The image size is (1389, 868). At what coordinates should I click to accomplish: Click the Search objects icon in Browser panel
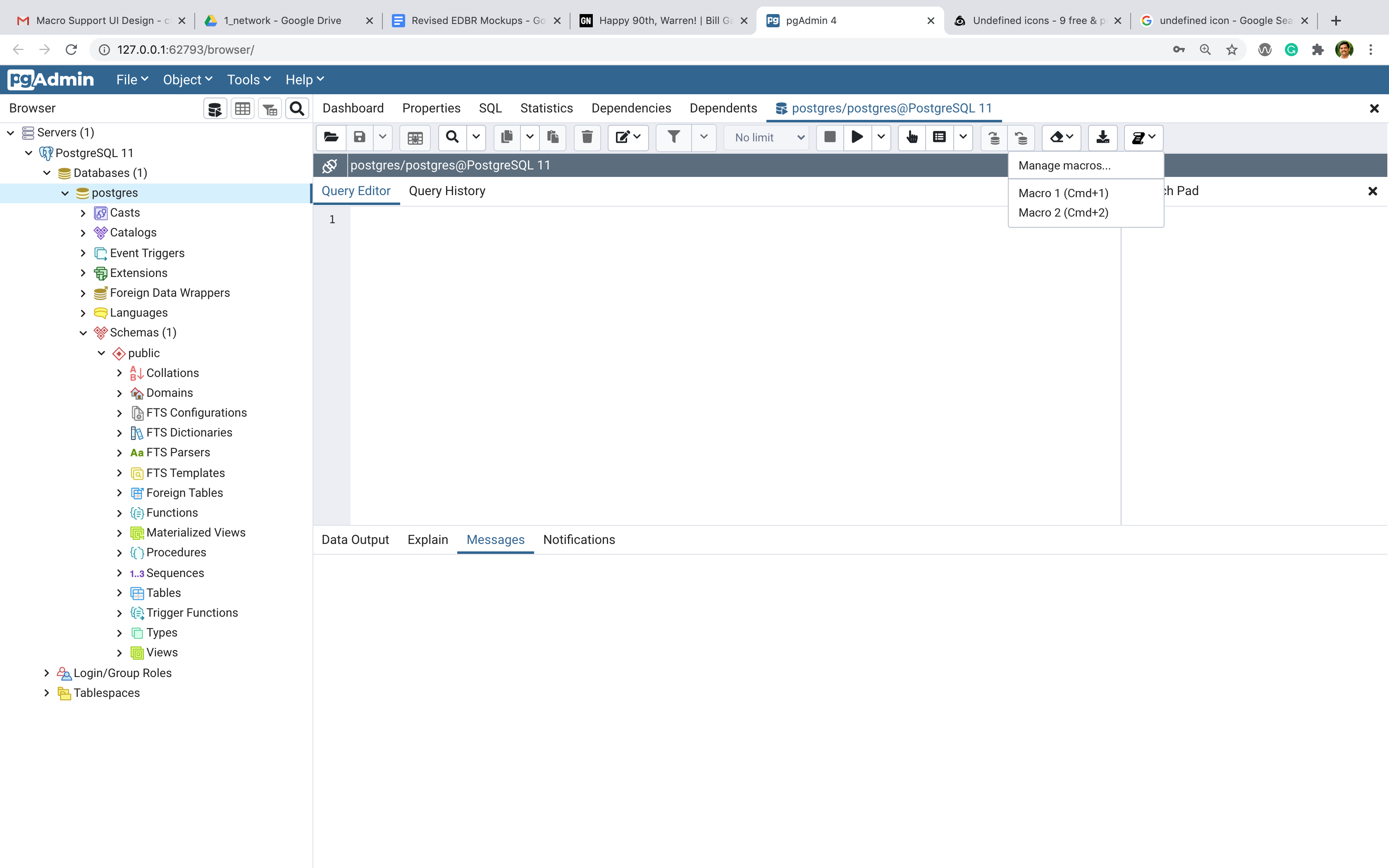point(297,108)
